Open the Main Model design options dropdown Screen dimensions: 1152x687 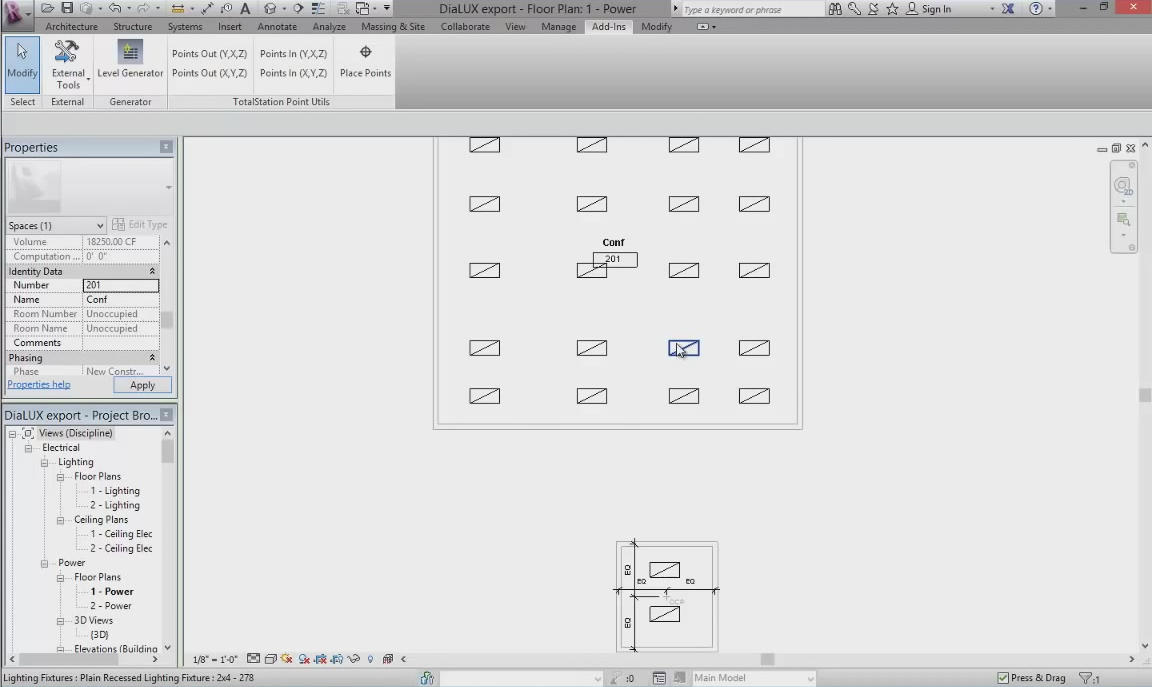pos(754,678)
